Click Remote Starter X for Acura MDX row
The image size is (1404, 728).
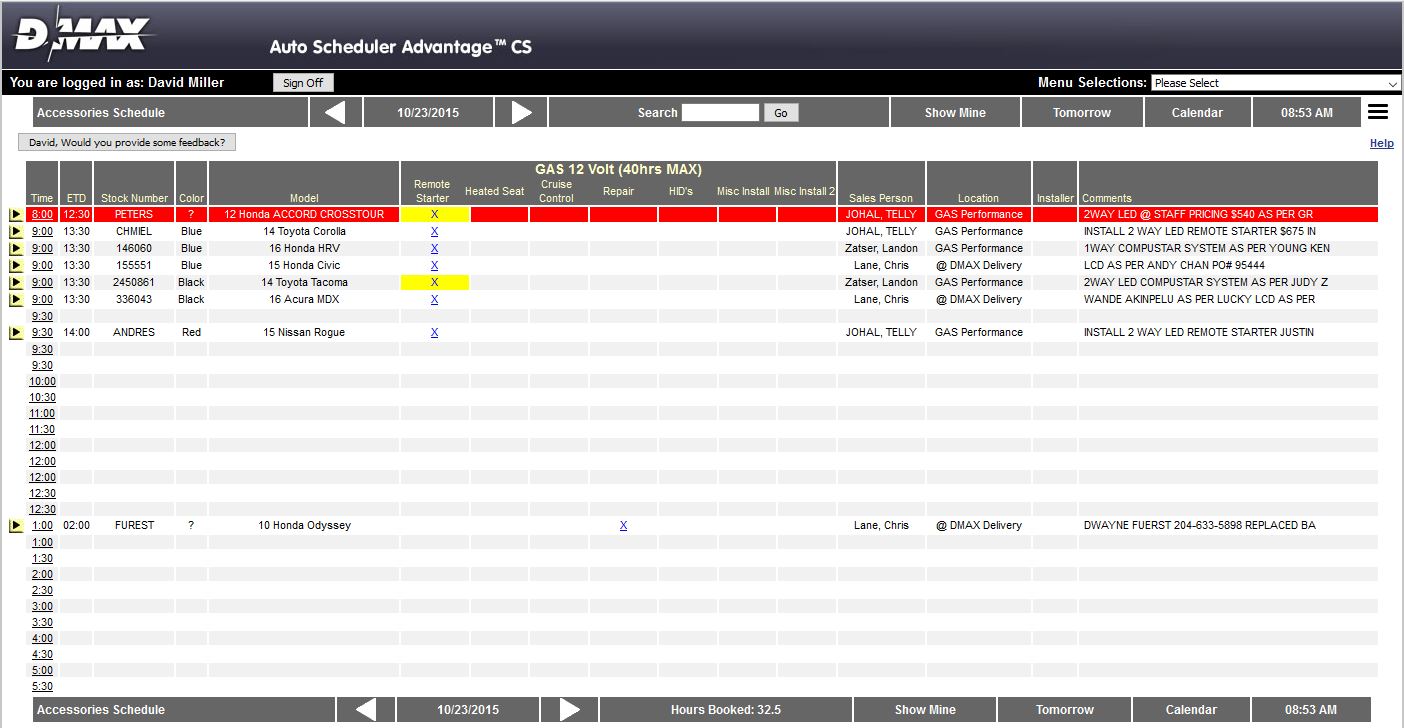434,299
